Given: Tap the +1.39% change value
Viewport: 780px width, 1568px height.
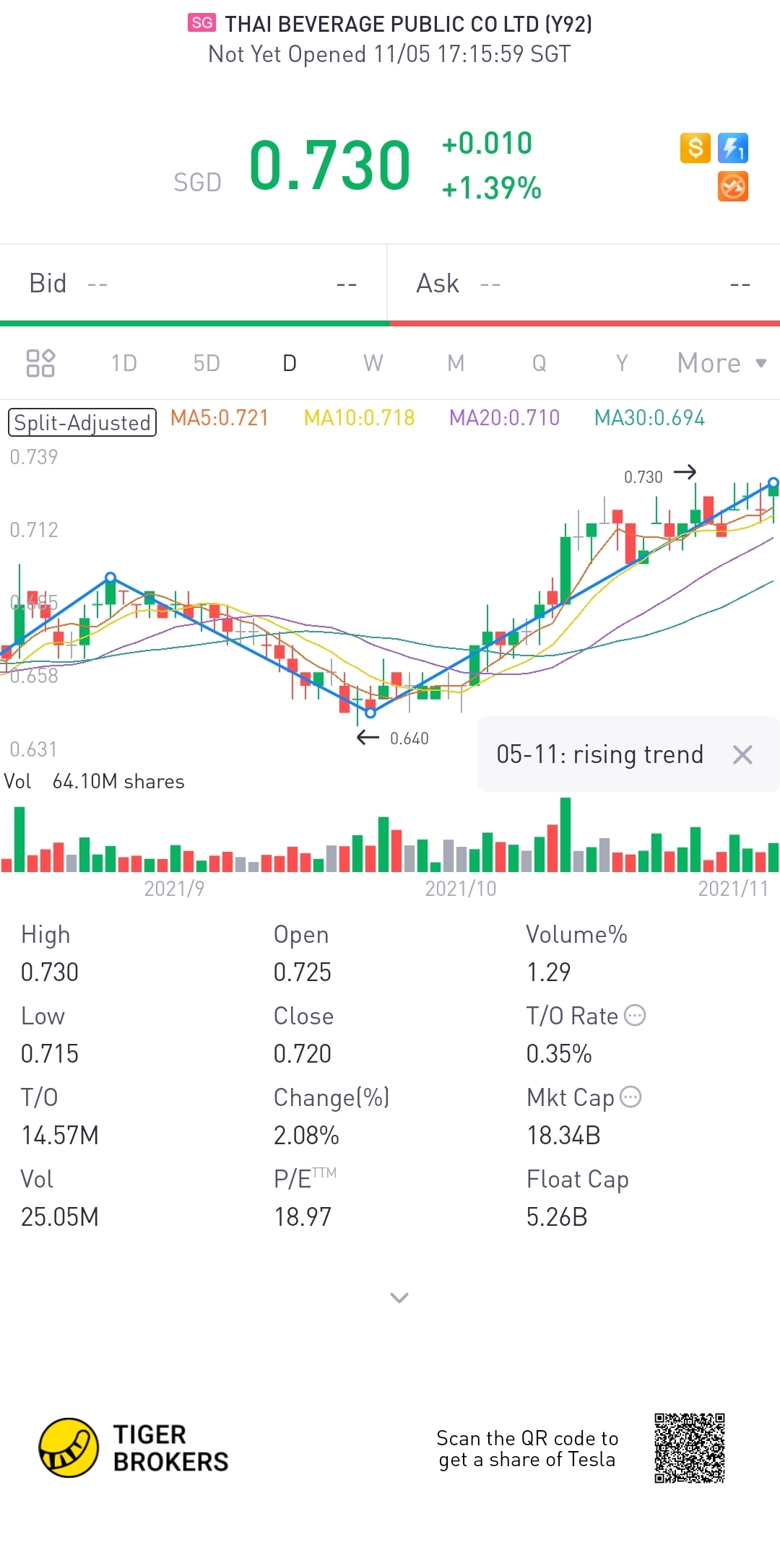Looking at the screenshot, I should [x=492, y=188].
